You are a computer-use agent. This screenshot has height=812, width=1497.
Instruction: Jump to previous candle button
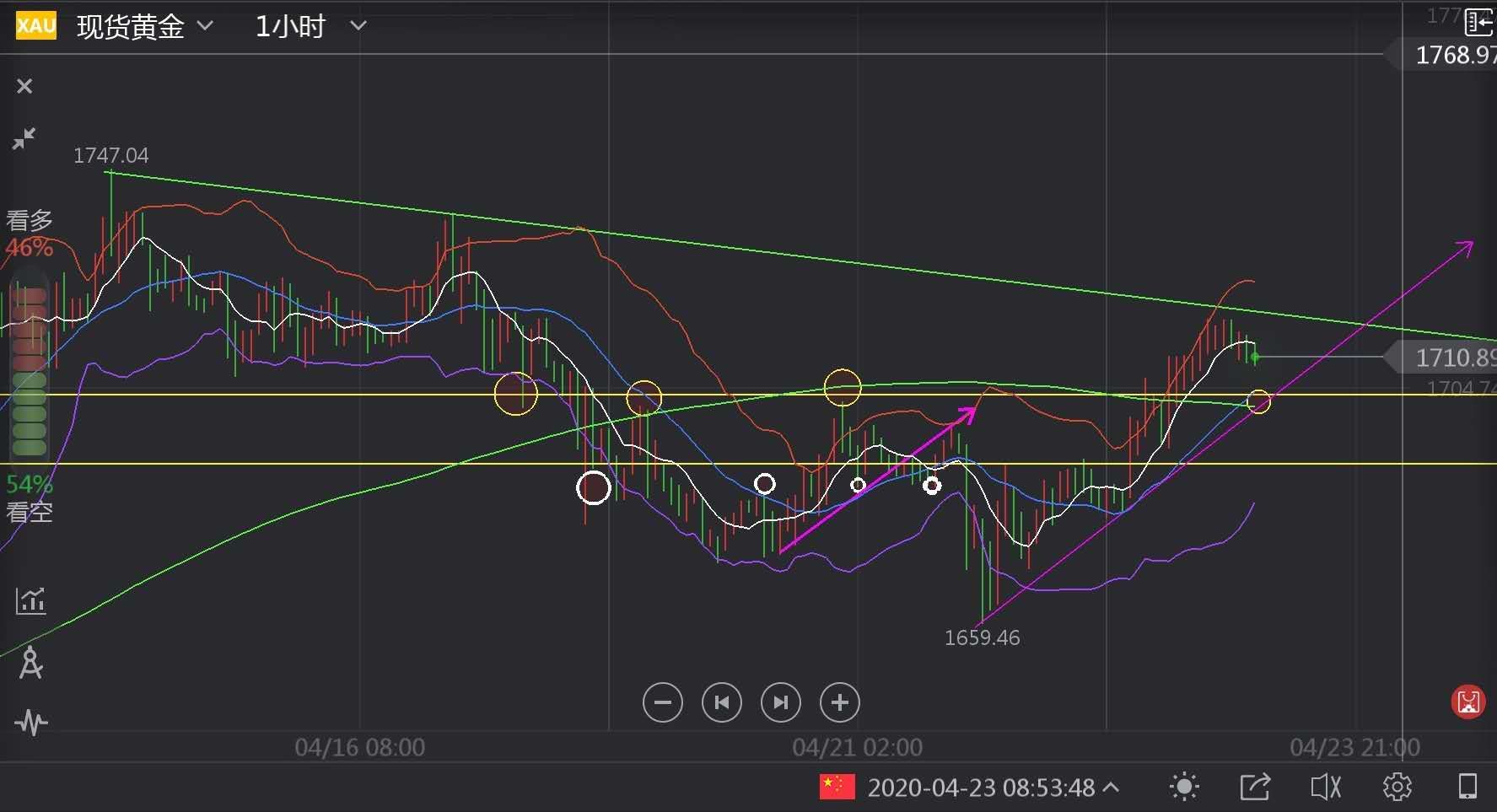pos(722,702)
